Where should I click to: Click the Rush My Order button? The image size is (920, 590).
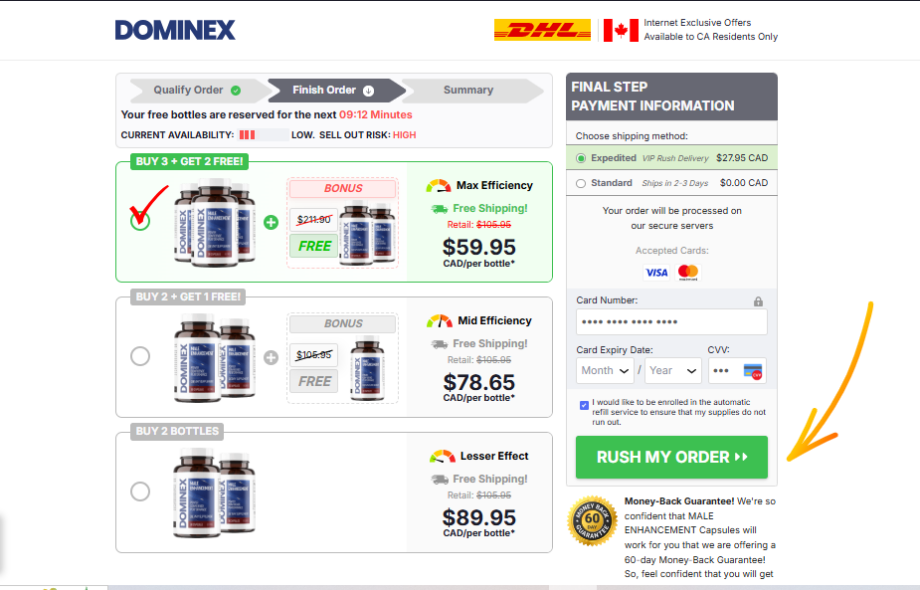[672, 457]
